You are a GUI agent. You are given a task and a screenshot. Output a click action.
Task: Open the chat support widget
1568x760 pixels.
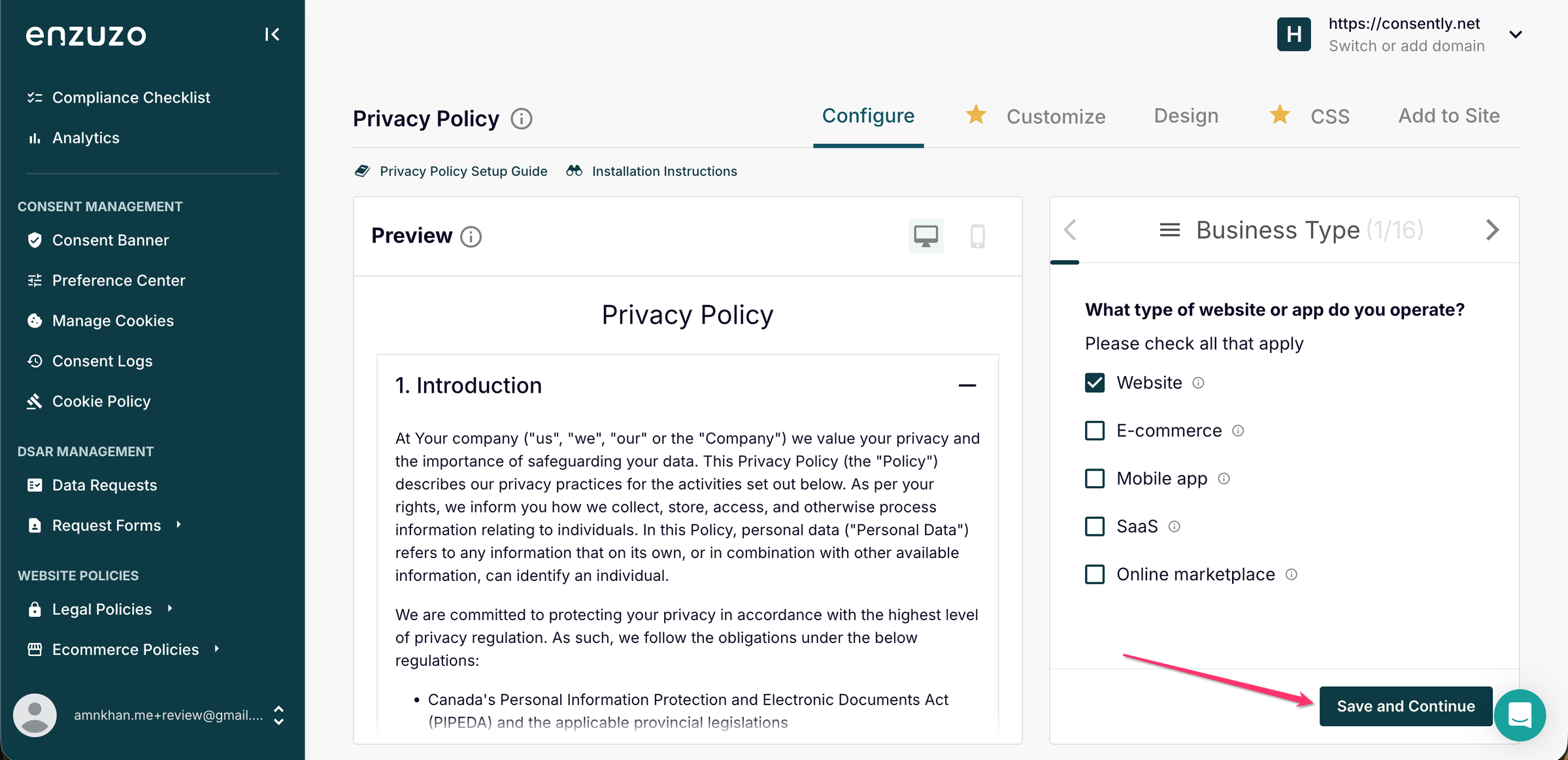click(x=1520, y=715)
